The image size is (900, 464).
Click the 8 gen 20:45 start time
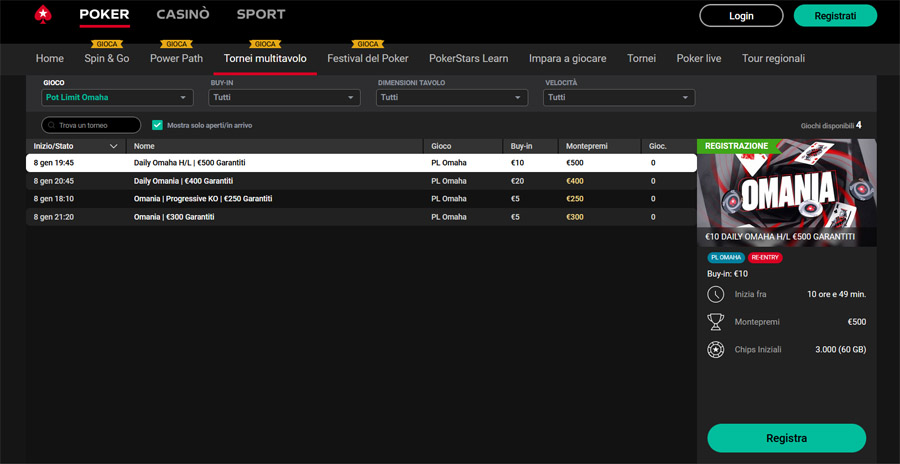pyautogui.click(x=53, y=181)
